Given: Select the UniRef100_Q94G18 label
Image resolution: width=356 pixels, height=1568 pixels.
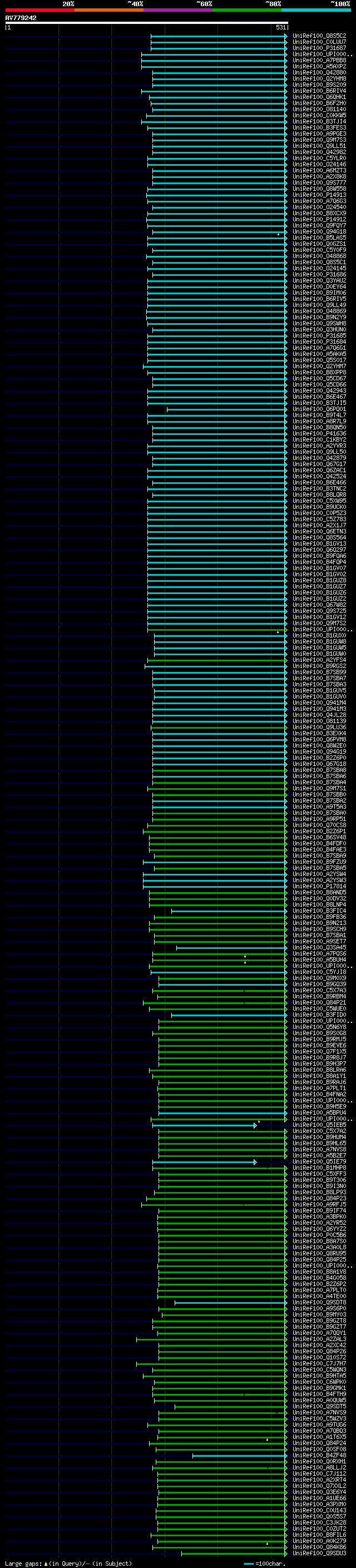Looking at the screenshot, I should point(319,231).
